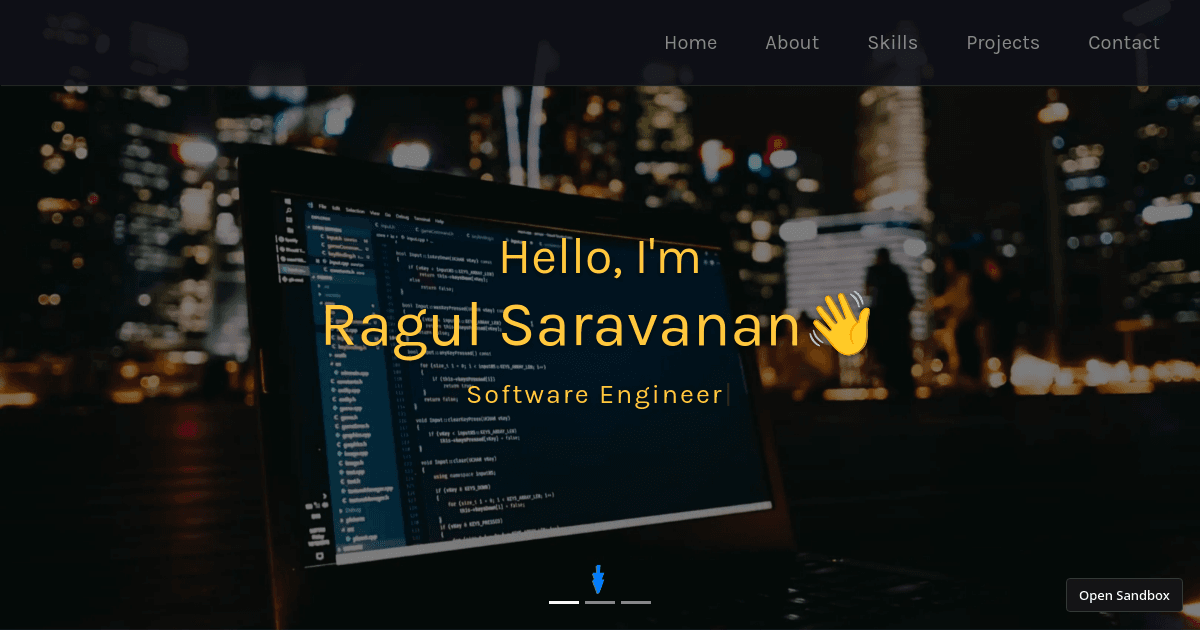Screen dimensions: 1200x630
Task: Click the waving hand emoji
Action: click(x=844, y=325)
